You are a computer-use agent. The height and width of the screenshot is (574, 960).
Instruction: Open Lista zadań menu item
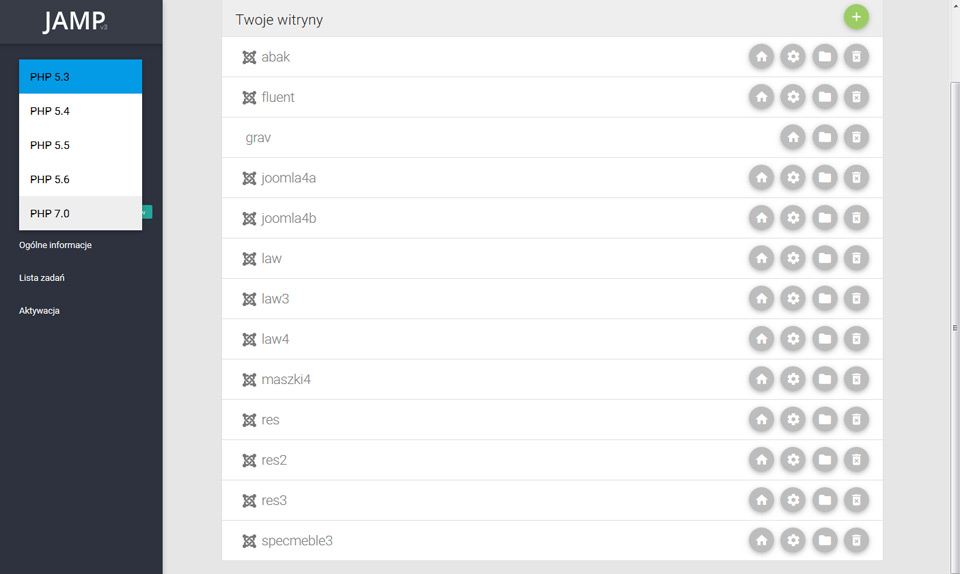tap(42, 278)
